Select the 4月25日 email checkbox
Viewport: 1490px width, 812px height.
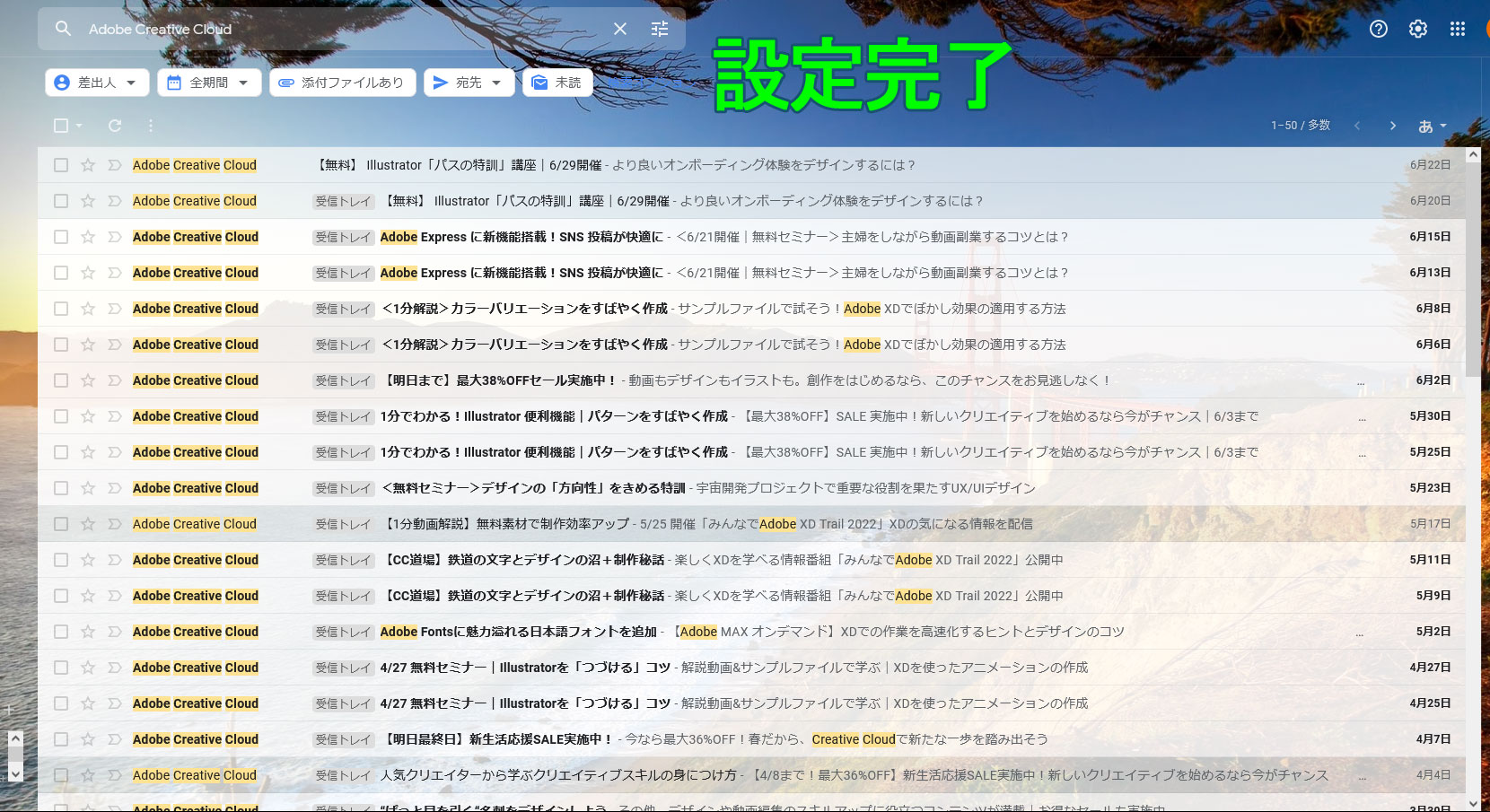click(61, 703)
